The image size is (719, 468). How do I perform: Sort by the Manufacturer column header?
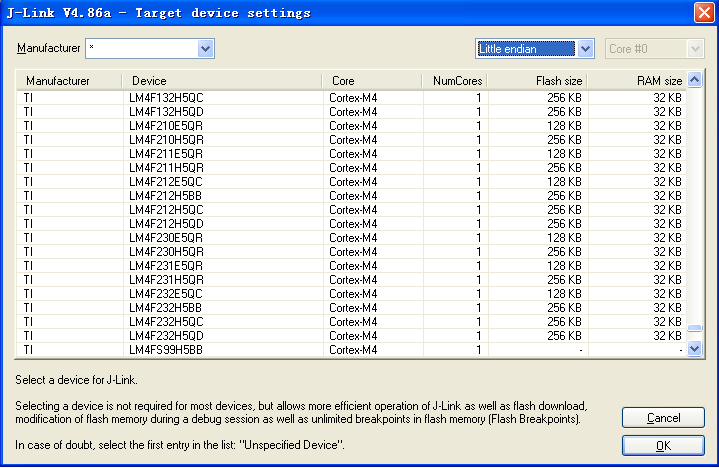tap(69, 81)
